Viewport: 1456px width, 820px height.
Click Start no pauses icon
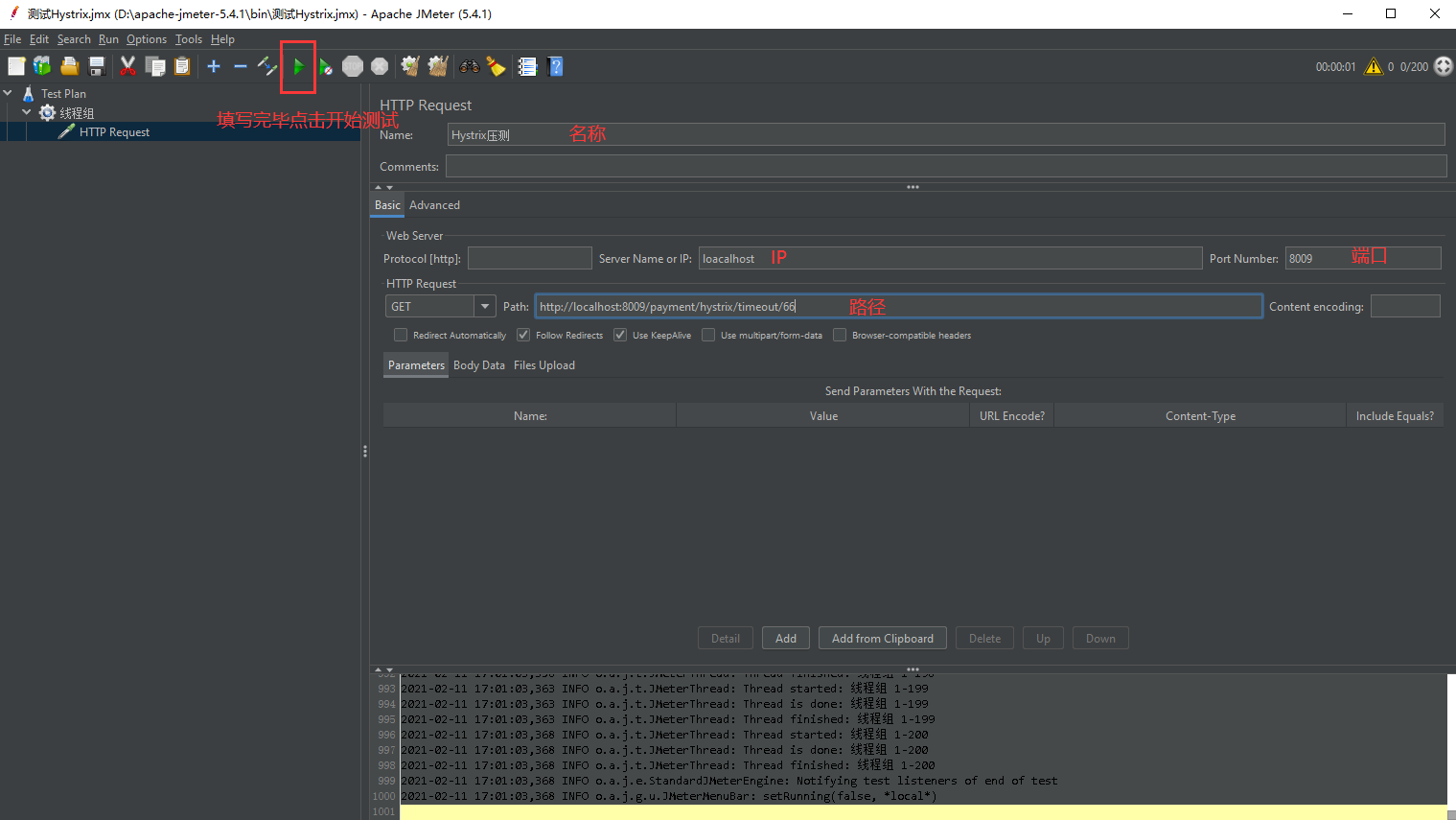(326, 66)
